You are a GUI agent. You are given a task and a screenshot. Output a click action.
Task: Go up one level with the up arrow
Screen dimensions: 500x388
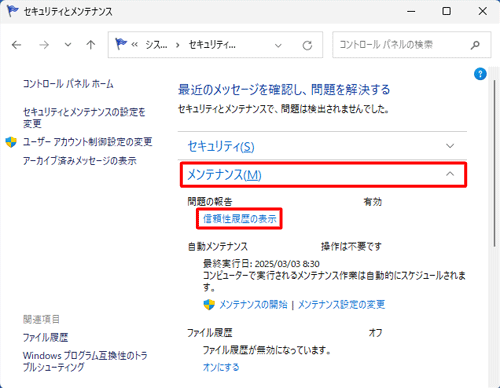click(91, 45)
